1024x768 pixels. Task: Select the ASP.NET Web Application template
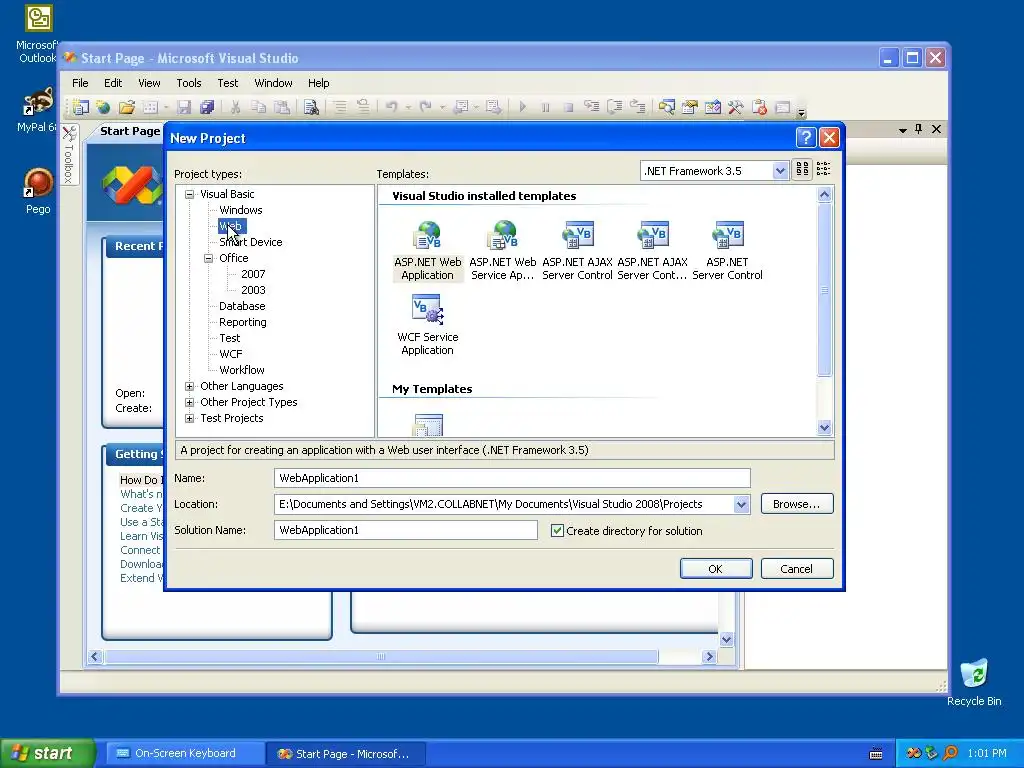(428, 251)
